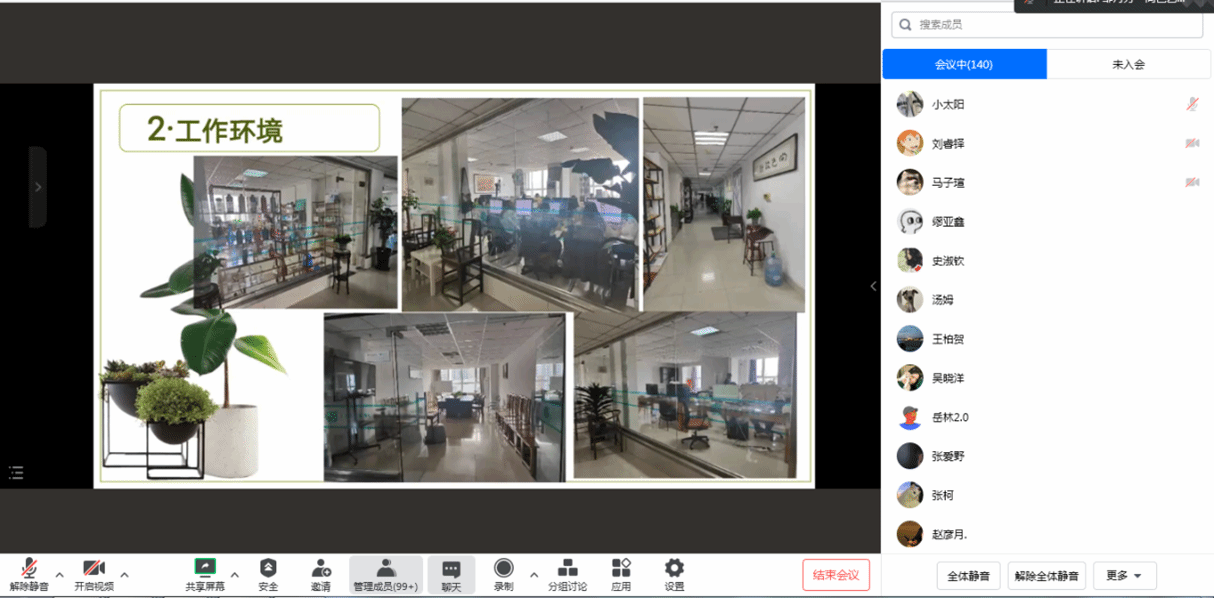Open 分组讨论 breakout rooms icon
Image resolution: width=1214 pixels, height=598 pixels.
(567, 569)
